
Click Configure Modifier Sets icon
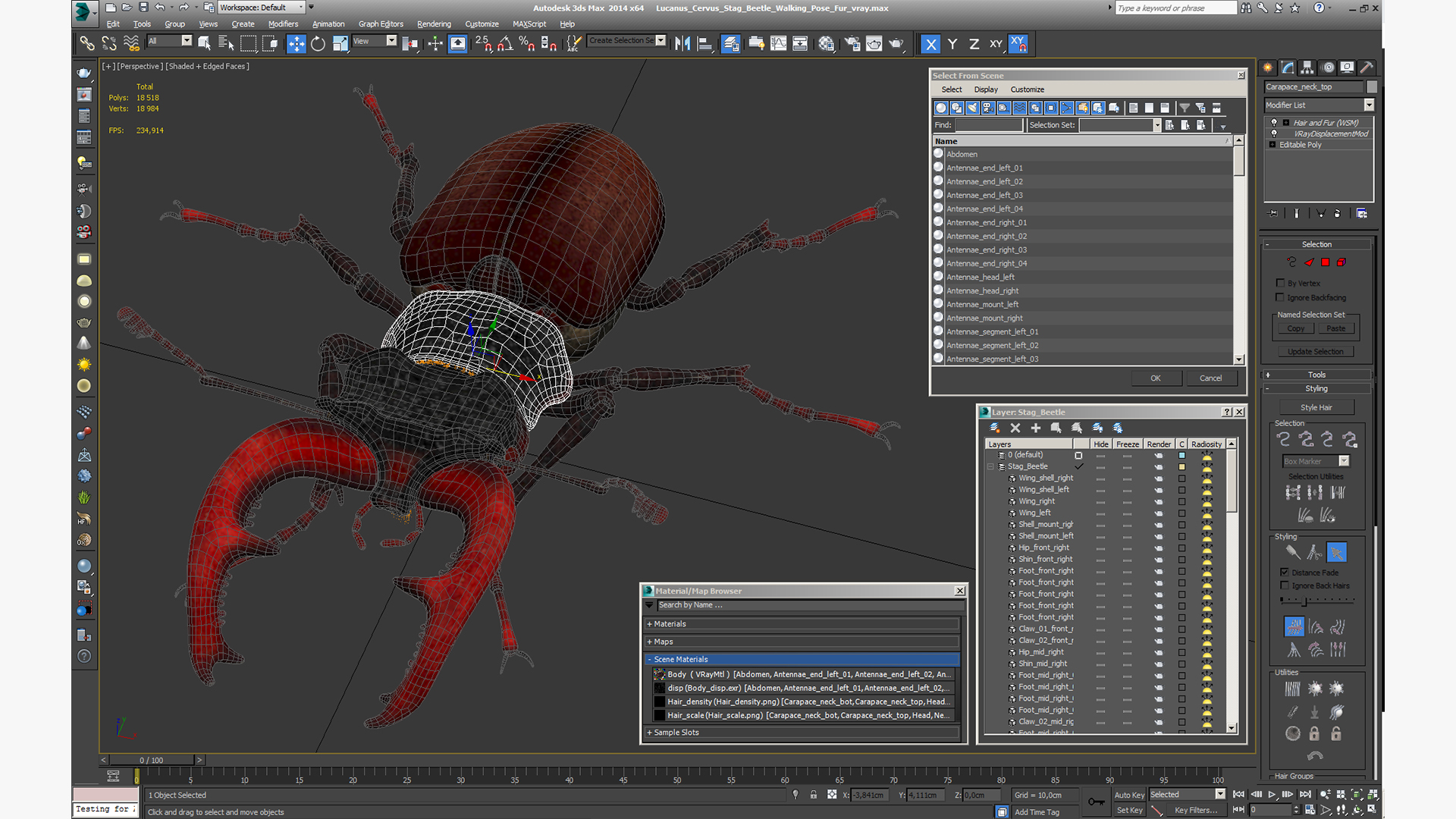pos(1362,214)
